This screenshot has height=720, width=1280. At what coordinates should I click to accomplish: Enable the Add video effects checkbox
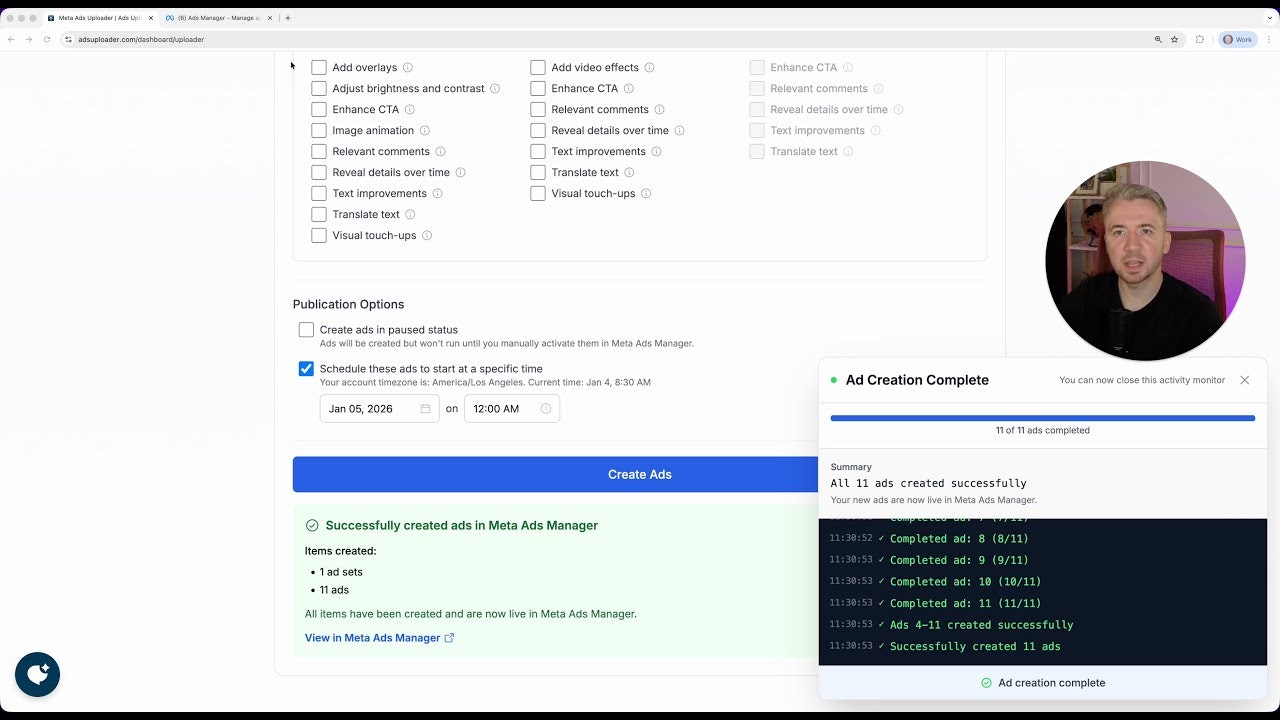[x=538, y=68]
